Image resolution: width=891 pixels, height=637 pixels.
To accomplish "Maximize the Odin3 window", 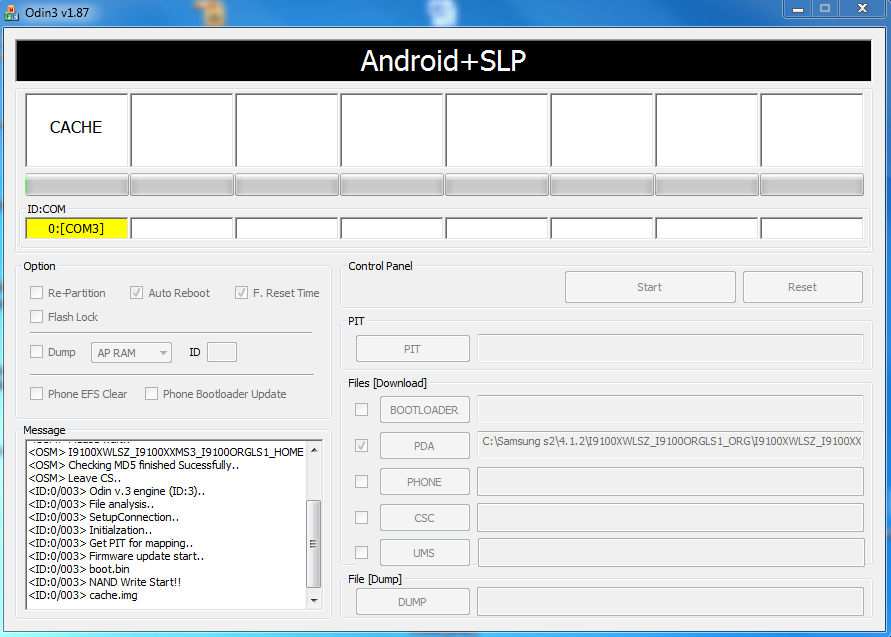I will (825, 9).
